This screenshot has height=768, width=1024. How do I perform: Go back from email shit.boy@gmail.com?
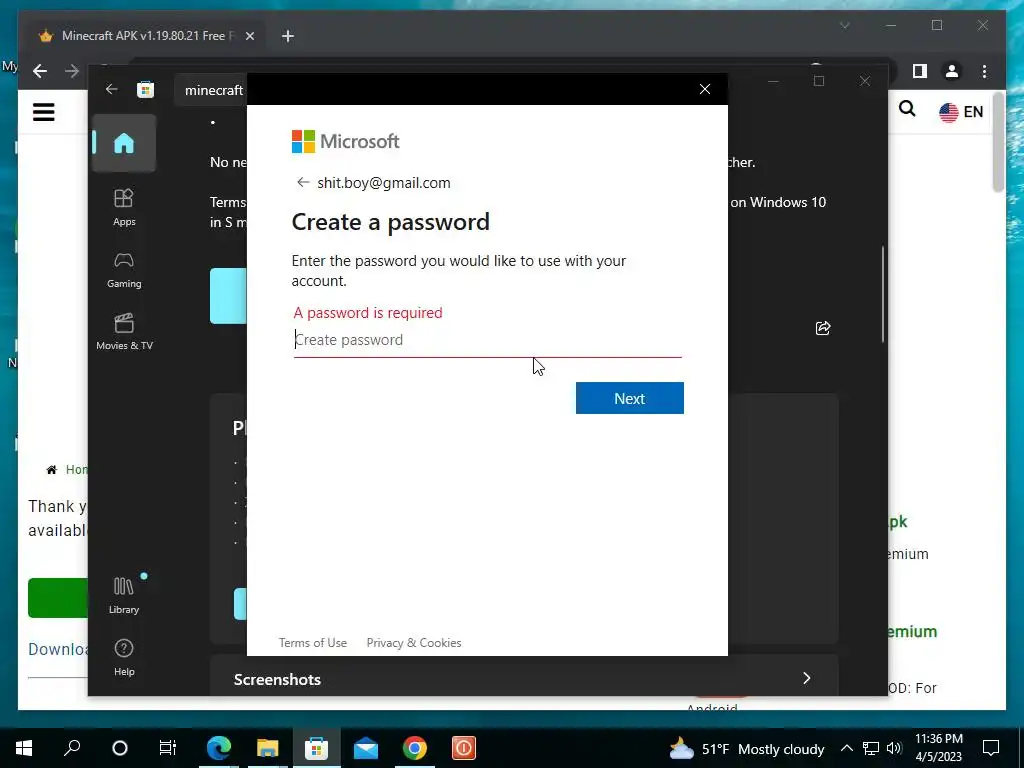pyautogui.click(x=302, y=183)
